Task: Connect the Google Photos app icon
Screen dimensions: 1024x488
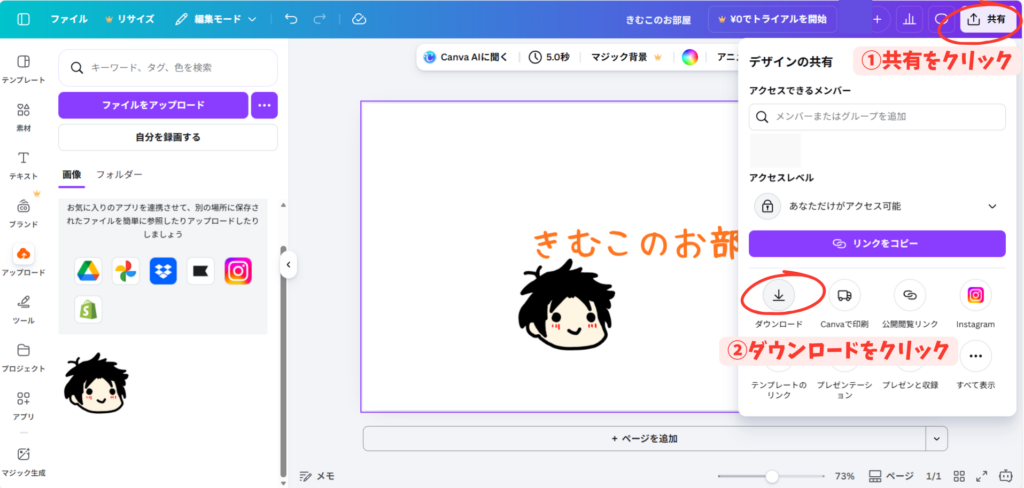Action: click(125, 271)
